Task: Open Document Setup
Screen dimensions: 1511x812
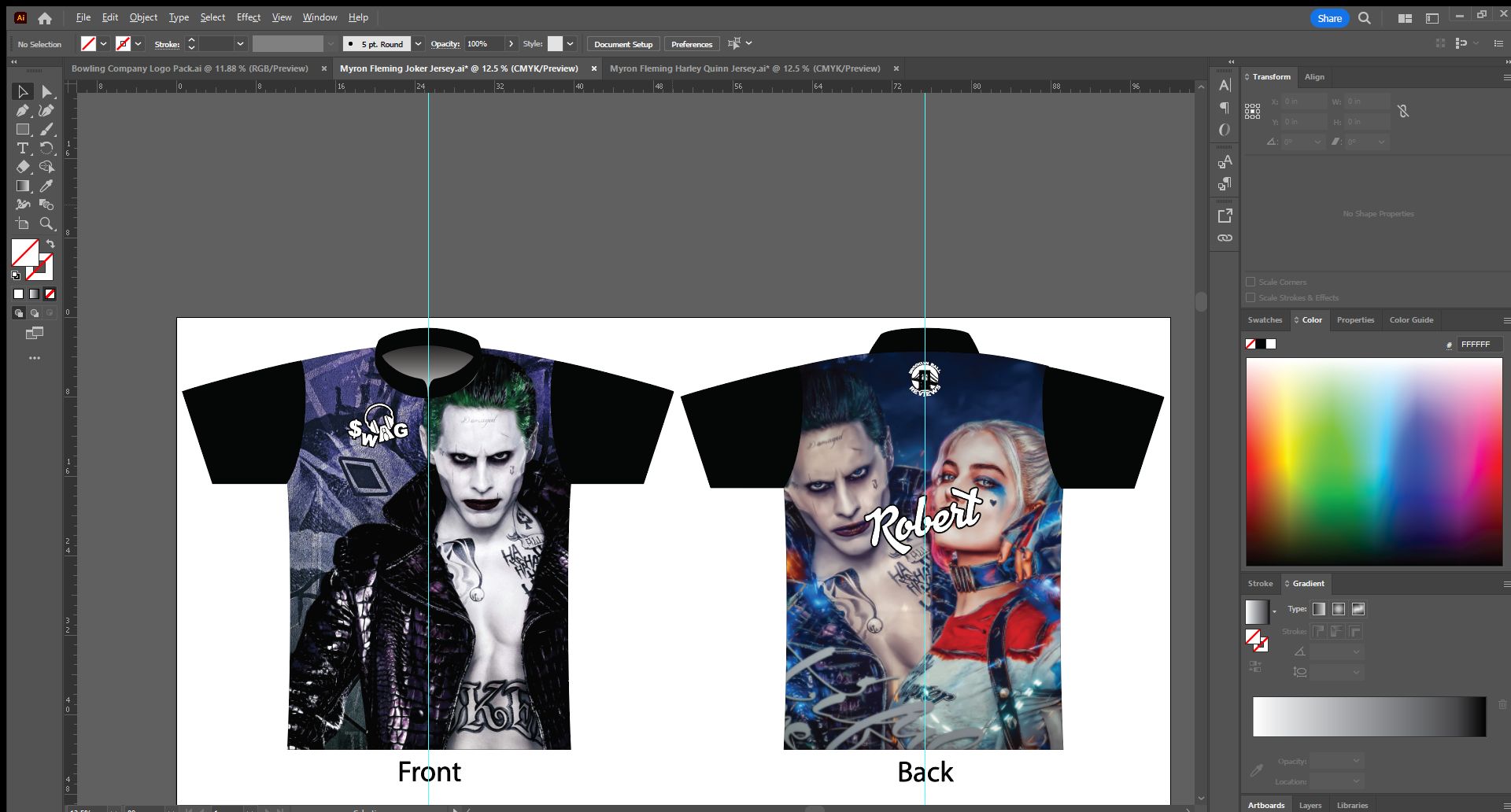Action: pos(623,44)
